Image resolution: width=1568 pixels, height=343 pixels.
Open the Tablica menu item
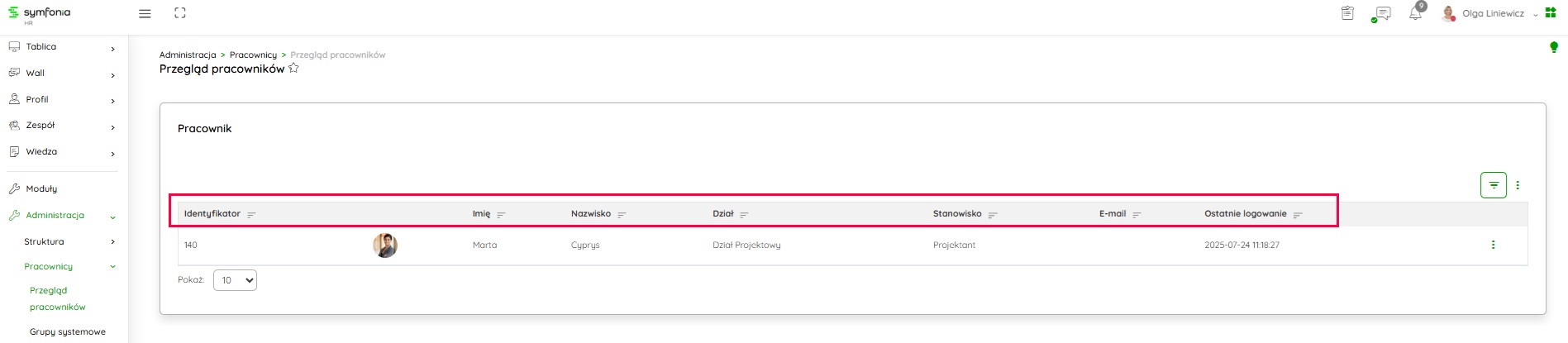pos(41,47)
